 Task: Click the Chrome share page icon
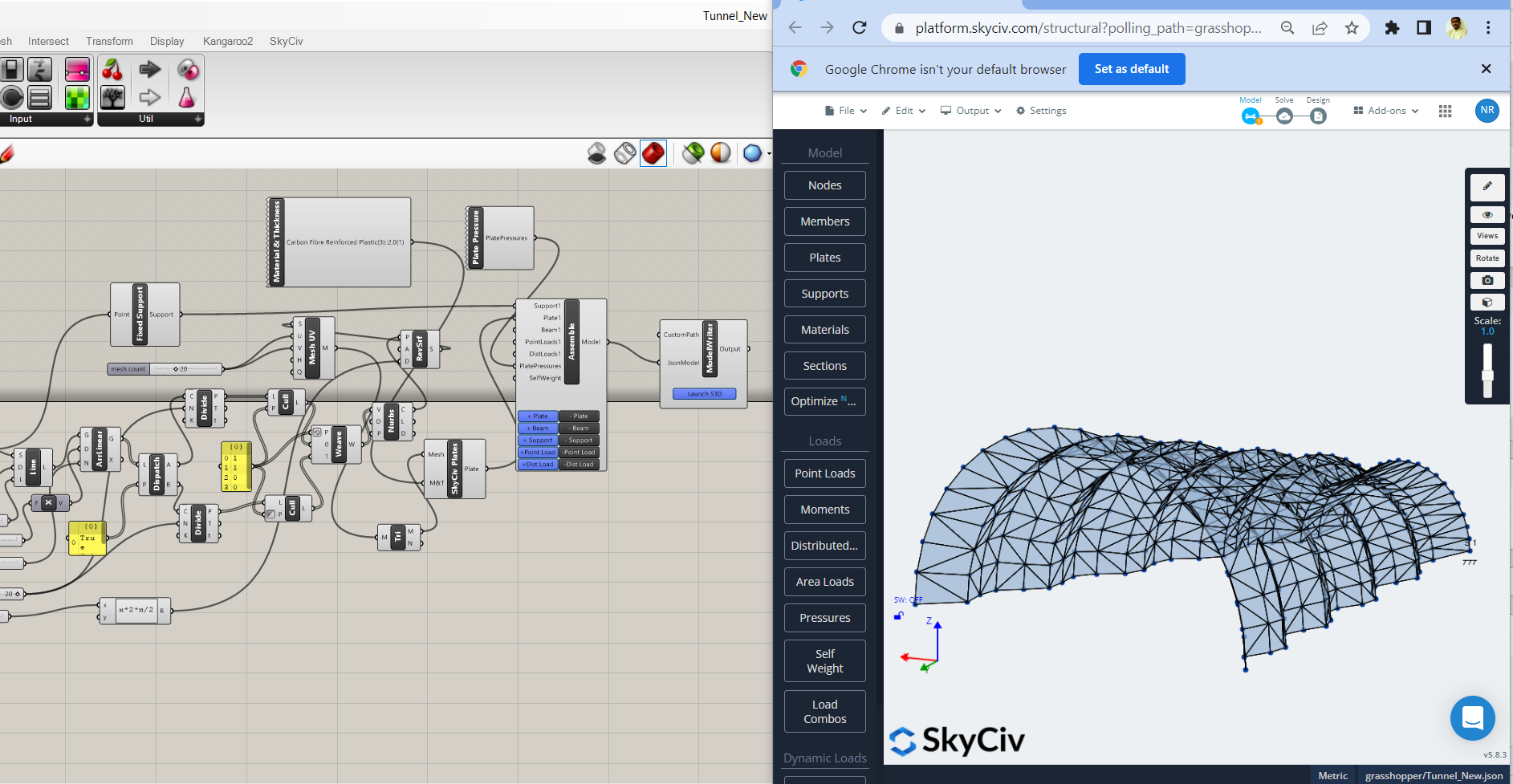(1320, 28)
